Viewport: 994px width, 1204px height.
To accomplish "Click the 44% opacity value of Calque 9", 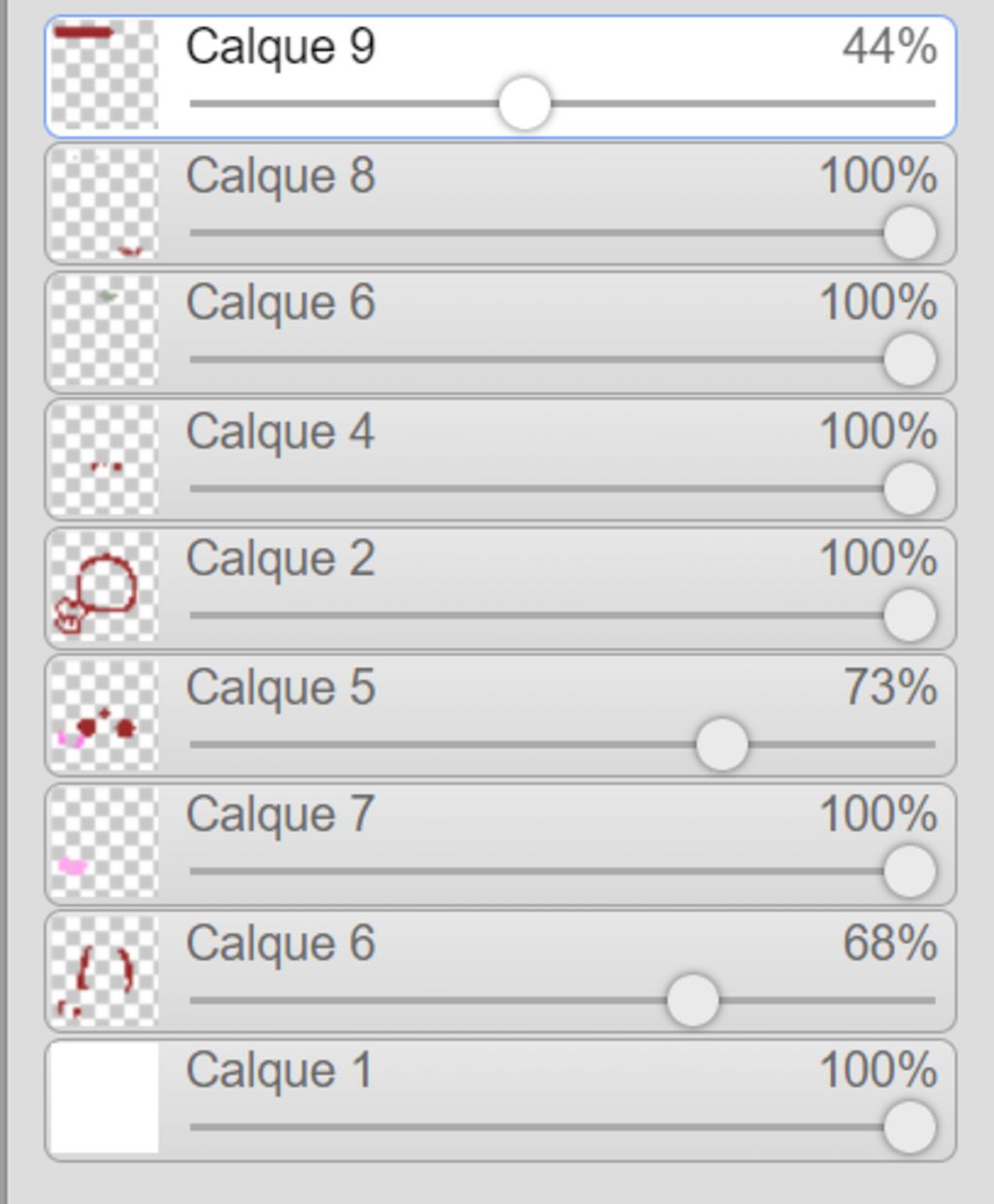I will click(x=889, y=47).
